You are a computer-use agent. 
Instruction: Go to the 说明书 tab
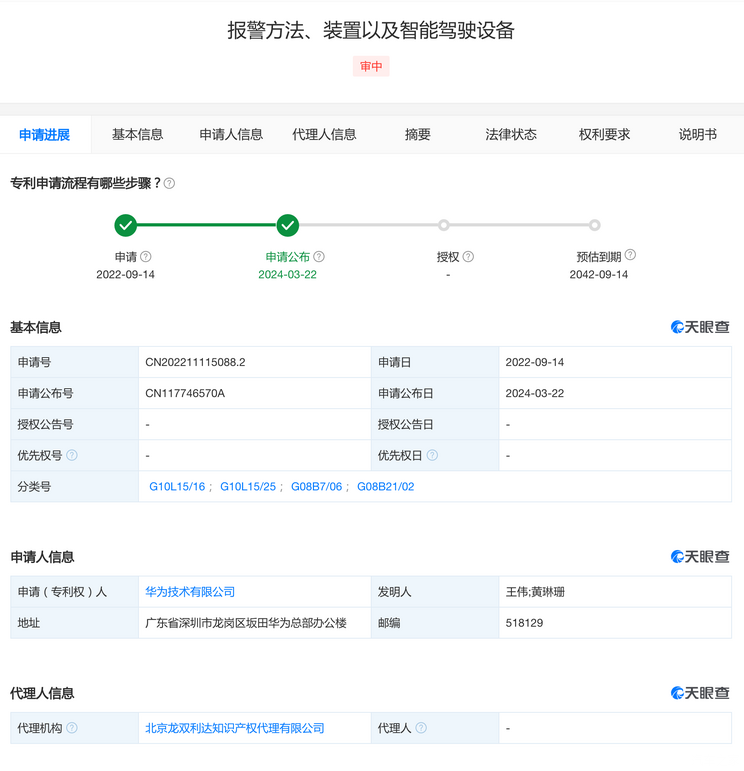tap(697, 134)
